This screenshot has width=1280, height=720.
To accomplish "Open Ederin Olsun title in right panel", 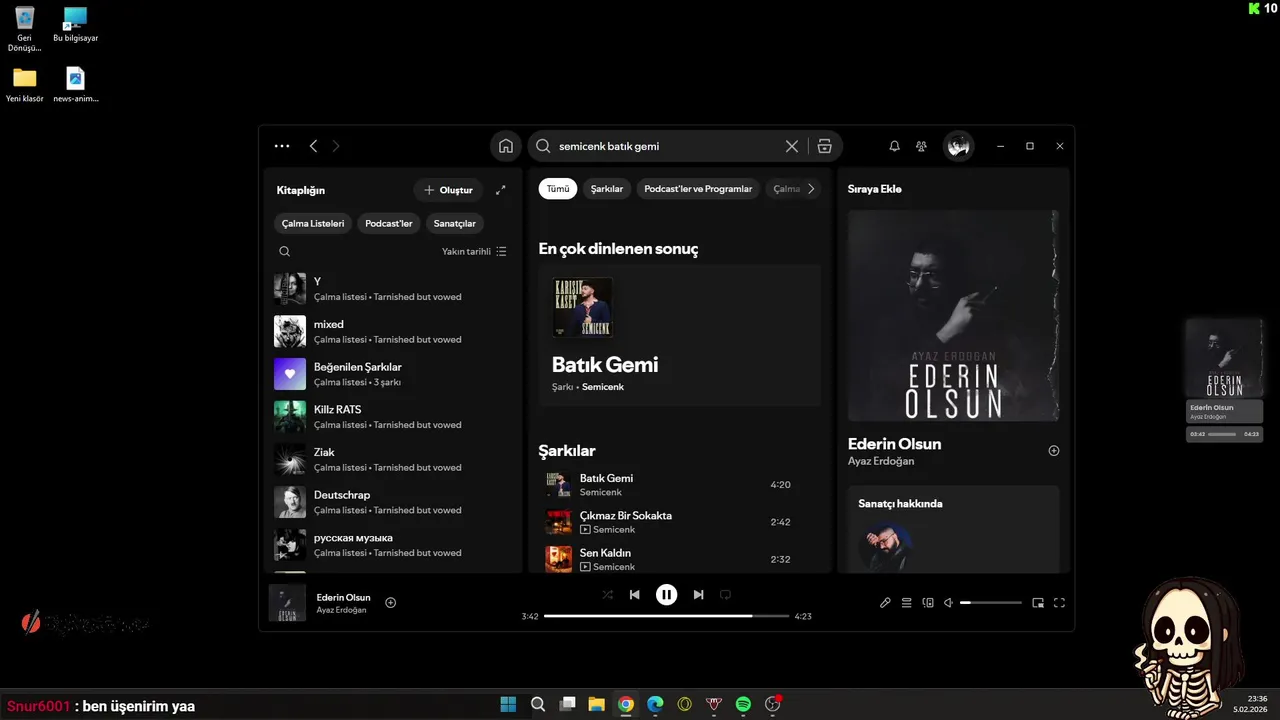I will pyautogui.click(x=894, y=444).
